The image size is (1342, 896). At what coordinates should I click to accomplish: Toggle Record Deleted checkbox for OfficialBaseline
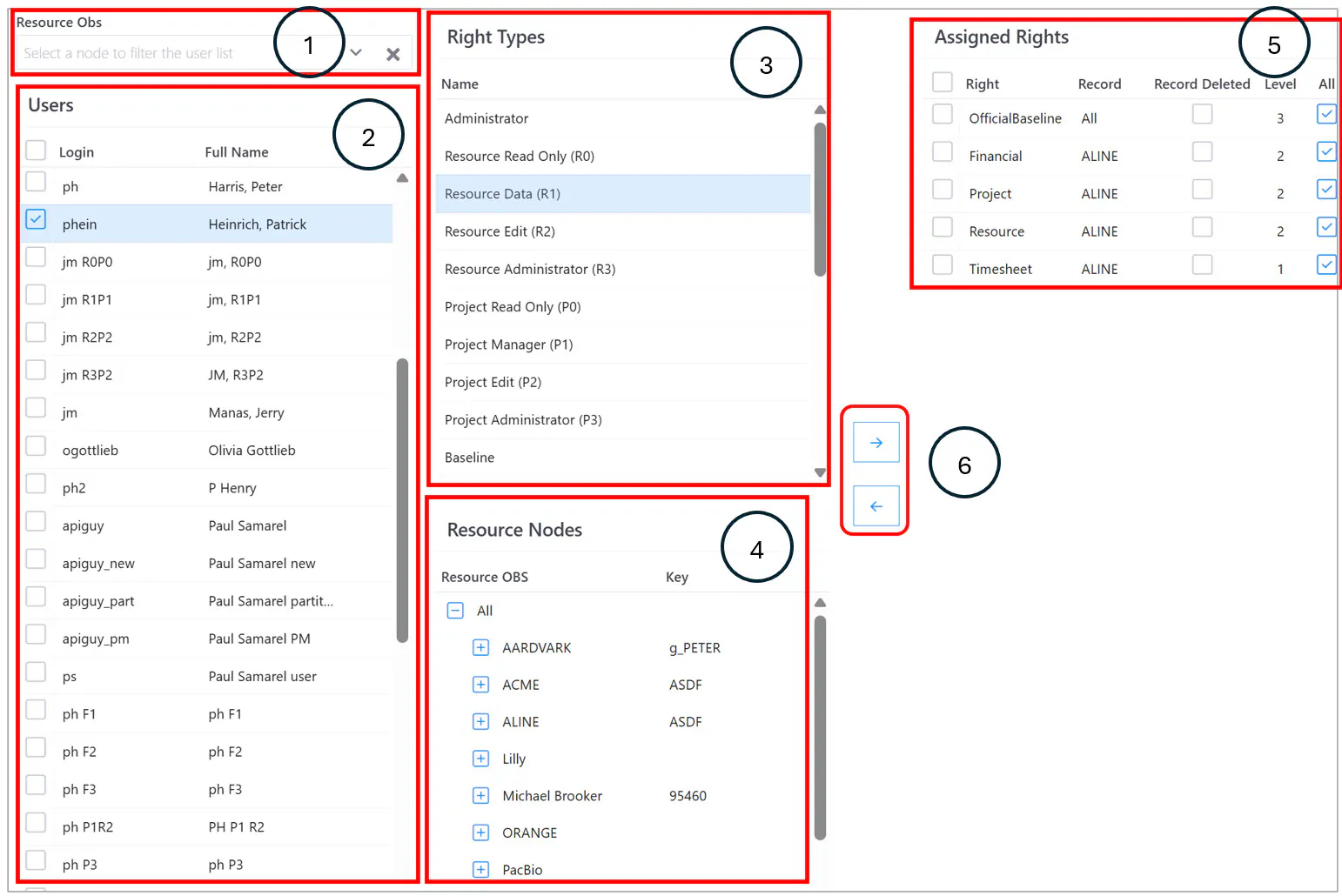pyautogui.click(x=1202, y=114)
